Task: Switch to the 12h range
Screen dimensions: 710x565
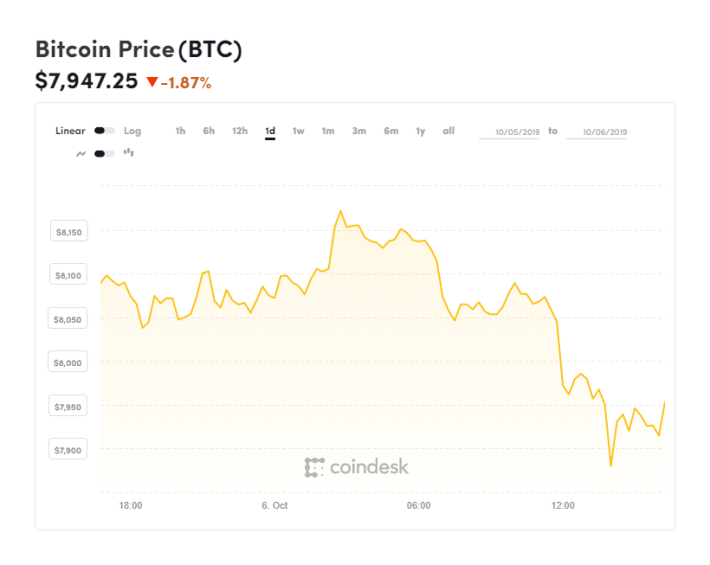Action: point(240,131)
